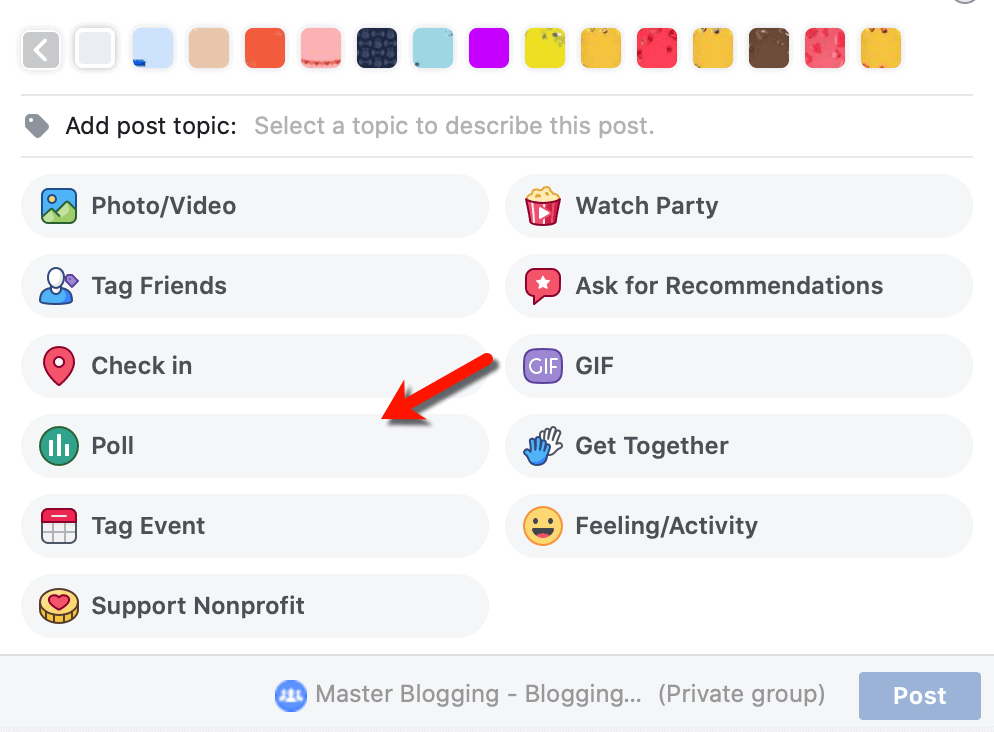Click the Ask for Recommendations icon
The image size is (994, 732).
(543, 286)
